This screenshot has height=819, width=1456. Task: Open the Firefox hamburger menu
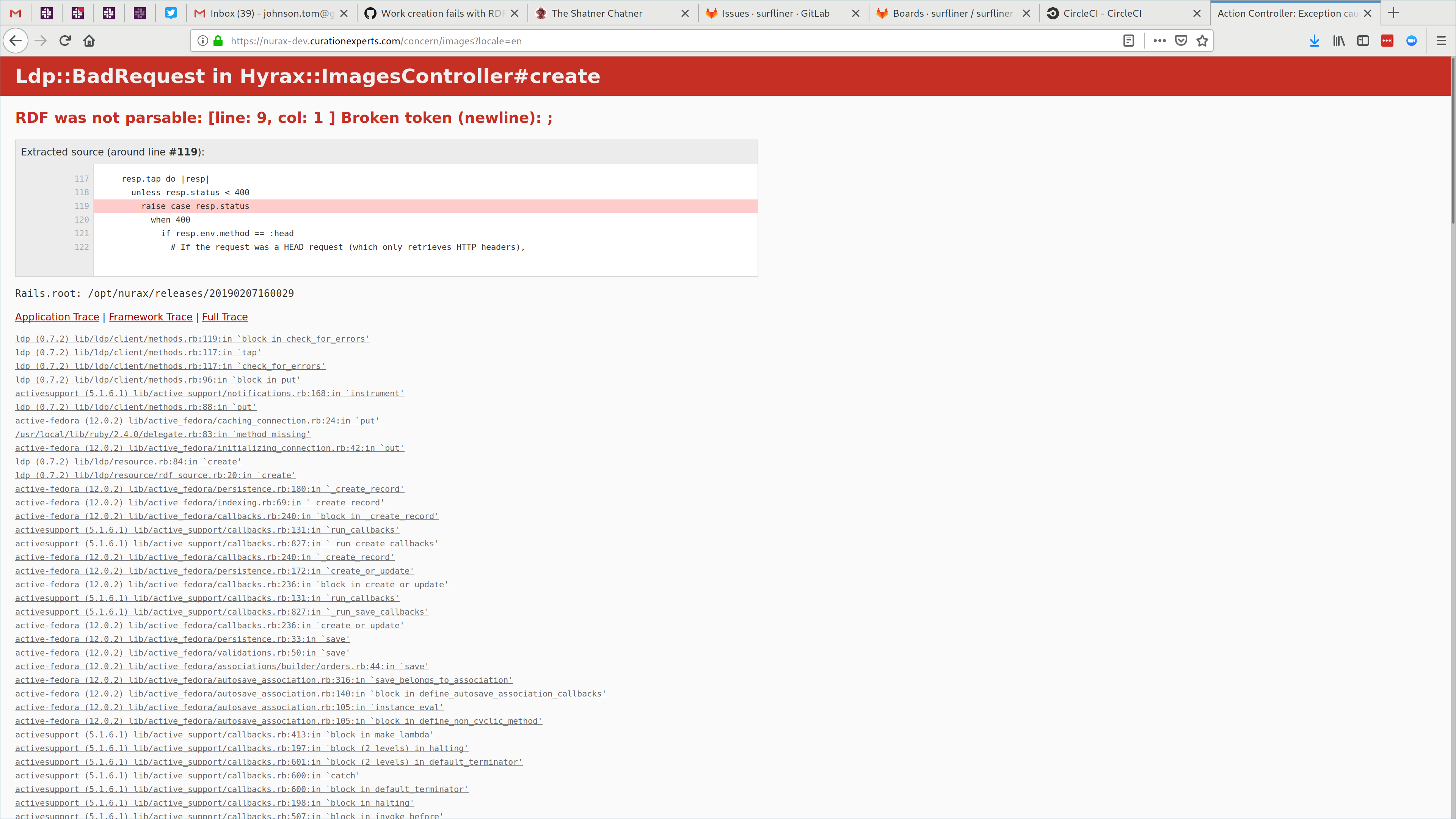(x=1441, y=41)
